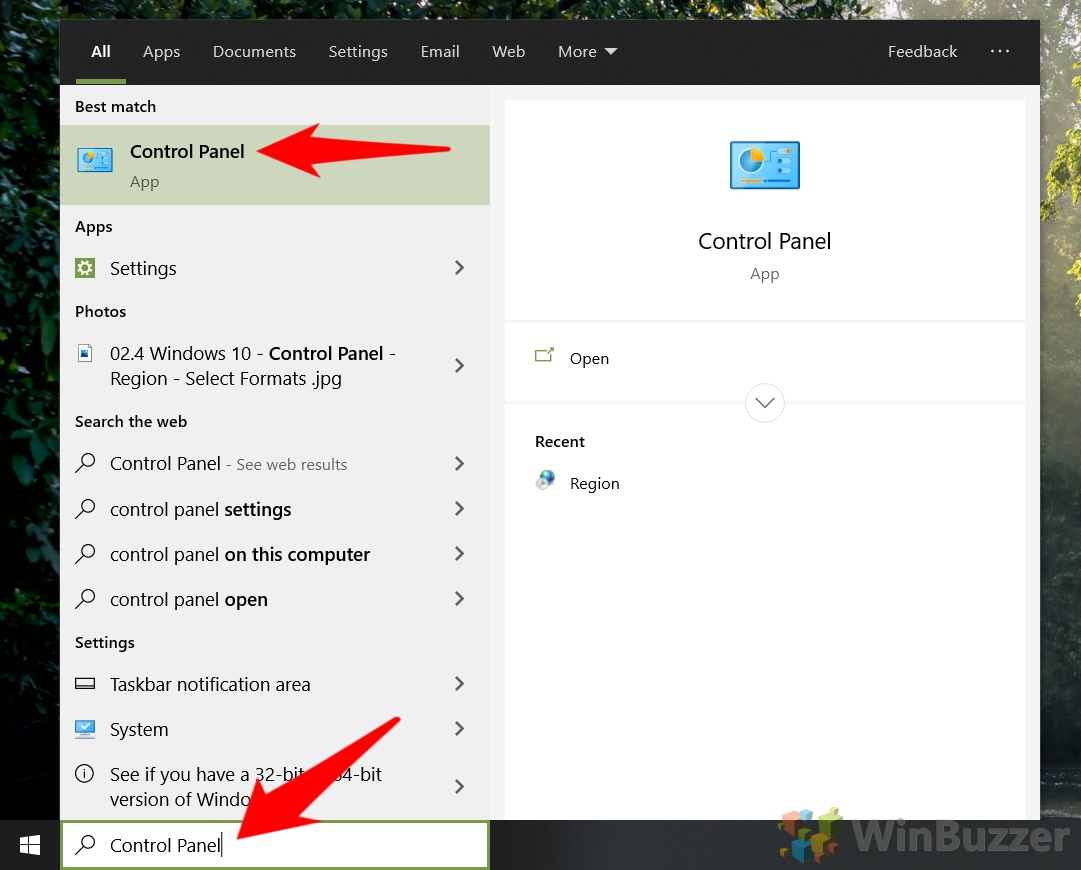Screen dimensions: 1081x870
Task: Open Control Panel best match result
Action: [274, 165]
